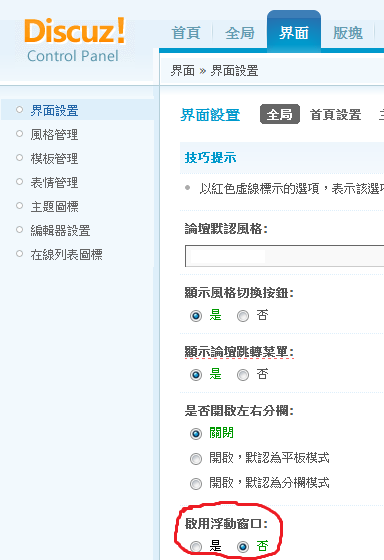Switch to the 首頁設置 sub-tab

tap(335, 115)
